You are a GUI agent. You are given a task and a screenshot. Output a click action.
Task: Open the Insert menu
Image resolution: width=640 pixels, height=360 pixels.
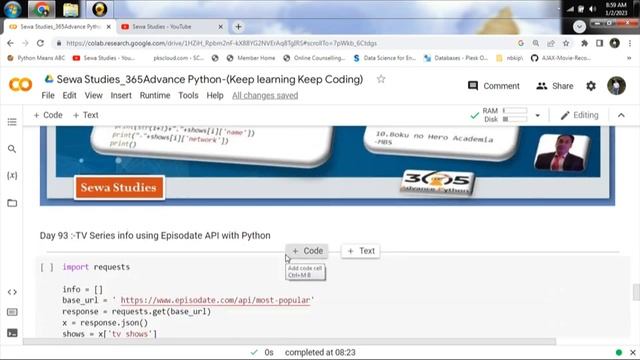pos(121,95)
